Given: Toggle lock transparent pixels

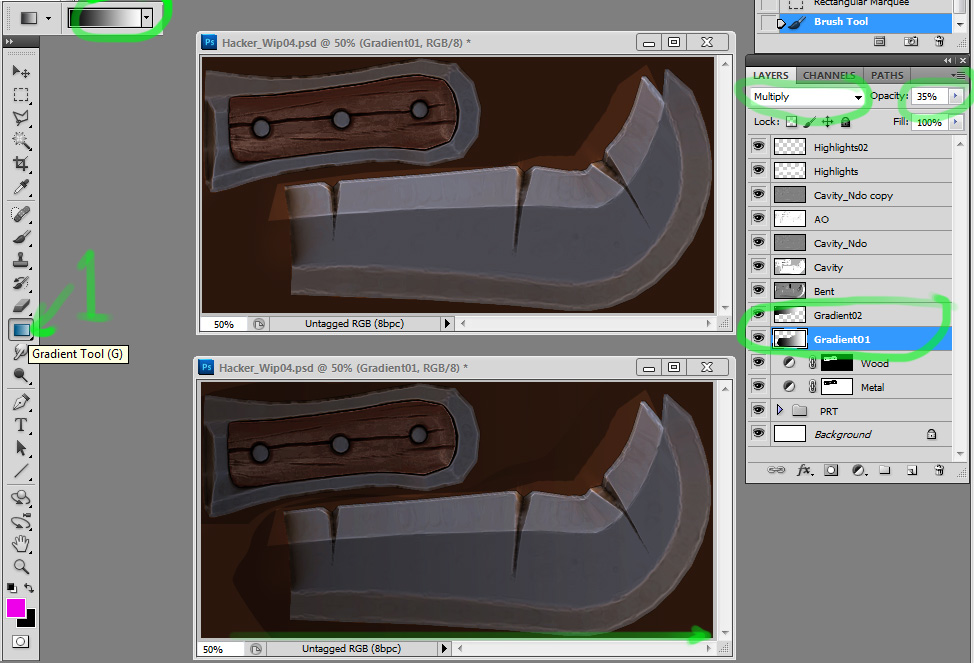Looking at the screenshot, I should coord(791,122).
